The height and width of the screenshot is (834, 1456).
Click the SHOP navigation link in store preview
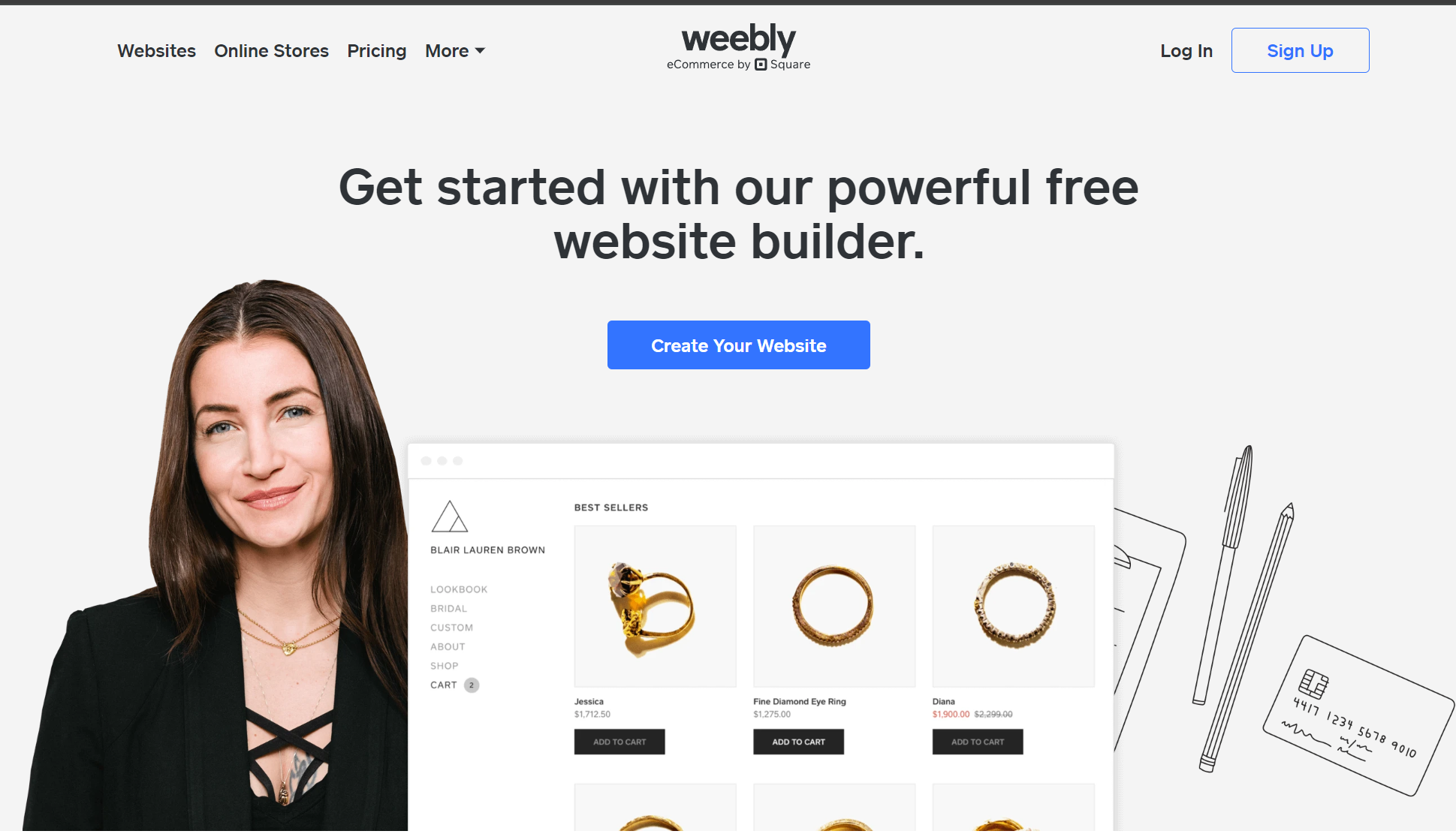pos(445,665)
